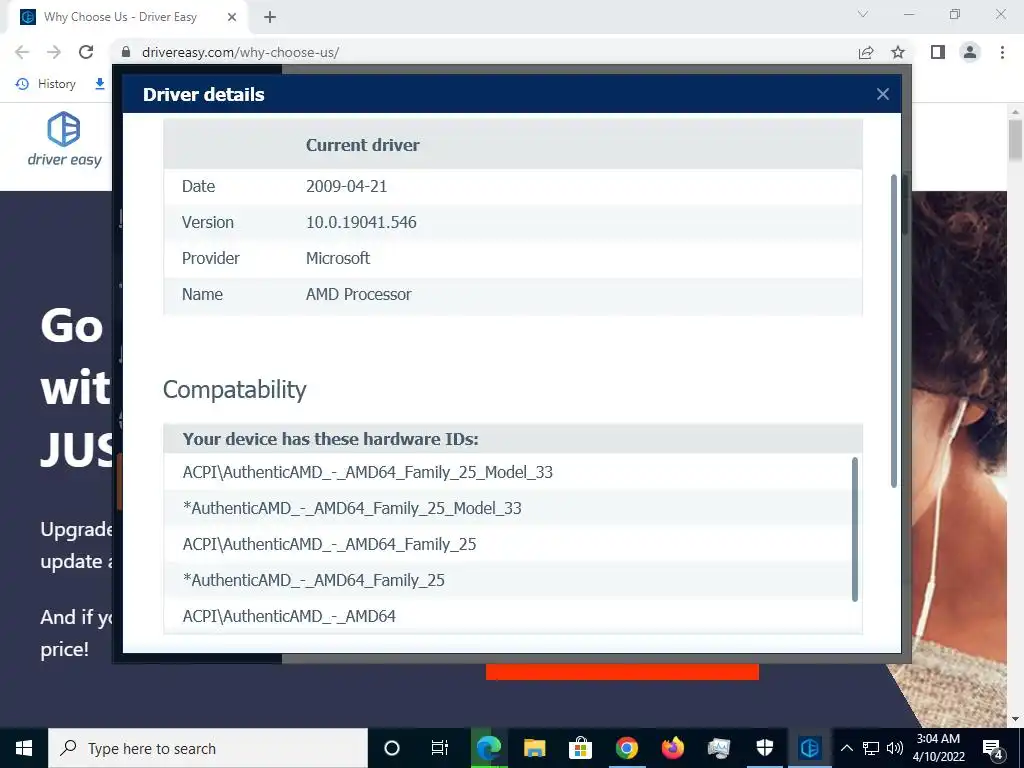Show hidden system tray icons
Viewport: 1024px width, 768px height.
tap(846, 748)
